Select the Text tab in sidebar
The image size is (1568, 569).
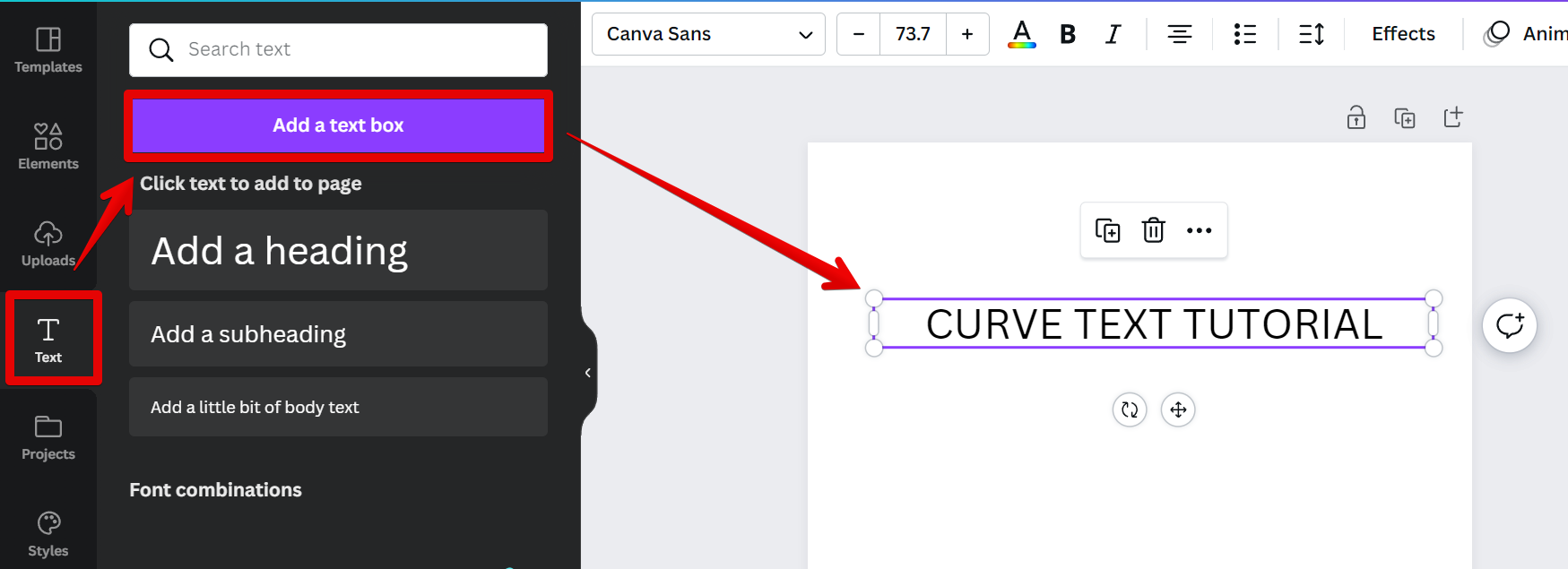48,341
